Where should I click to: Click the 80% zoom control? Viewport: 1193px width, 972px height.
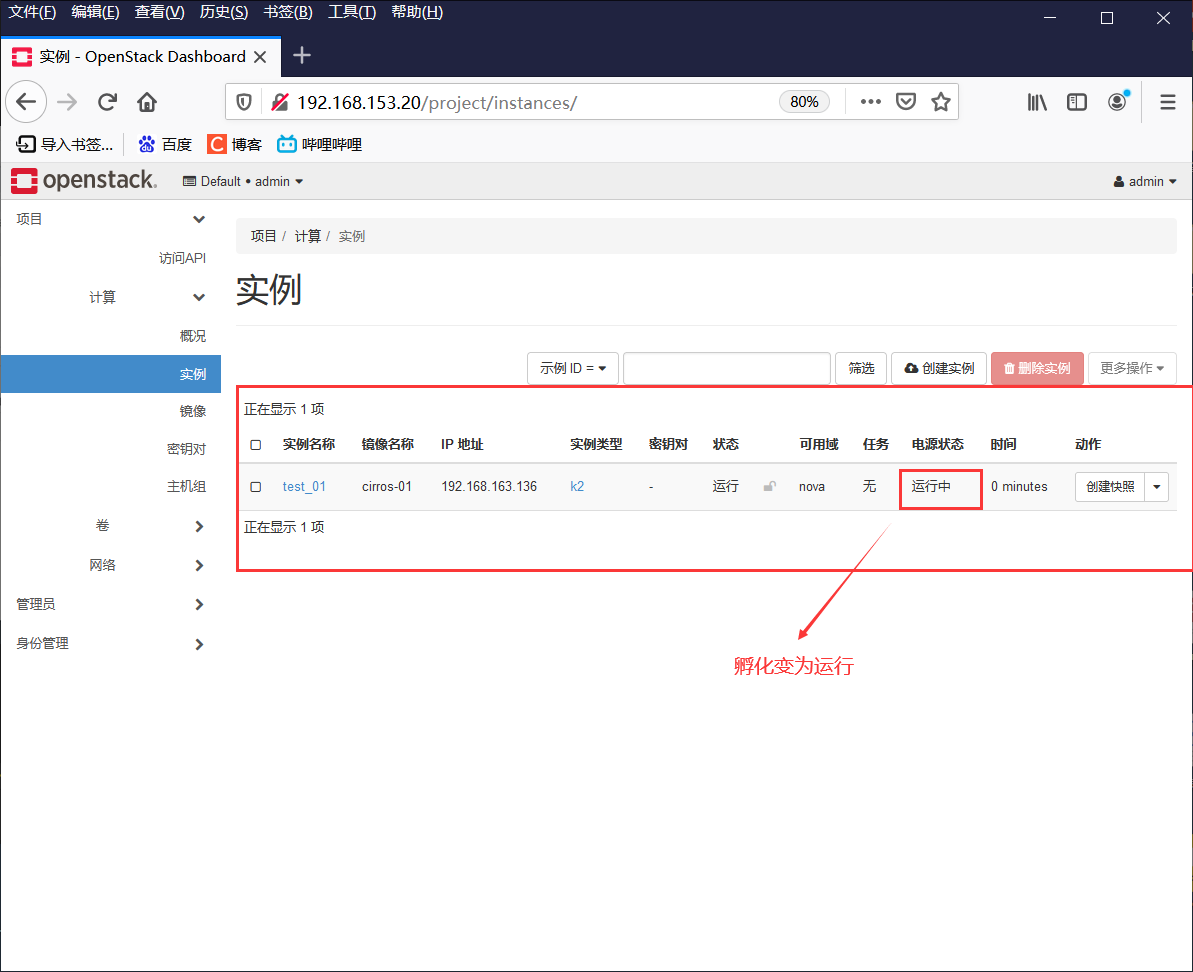coord(804,101)
